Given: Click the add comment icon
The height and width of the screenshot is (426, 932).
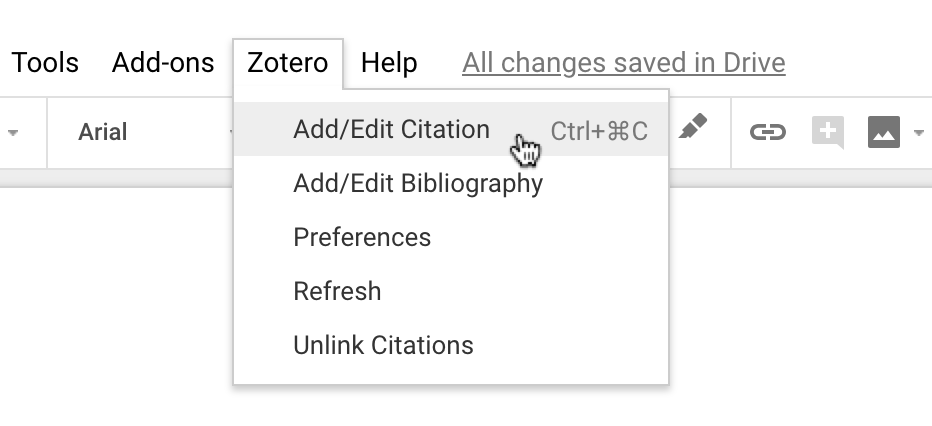Looking at the screenshot, I should pos(828,132).
